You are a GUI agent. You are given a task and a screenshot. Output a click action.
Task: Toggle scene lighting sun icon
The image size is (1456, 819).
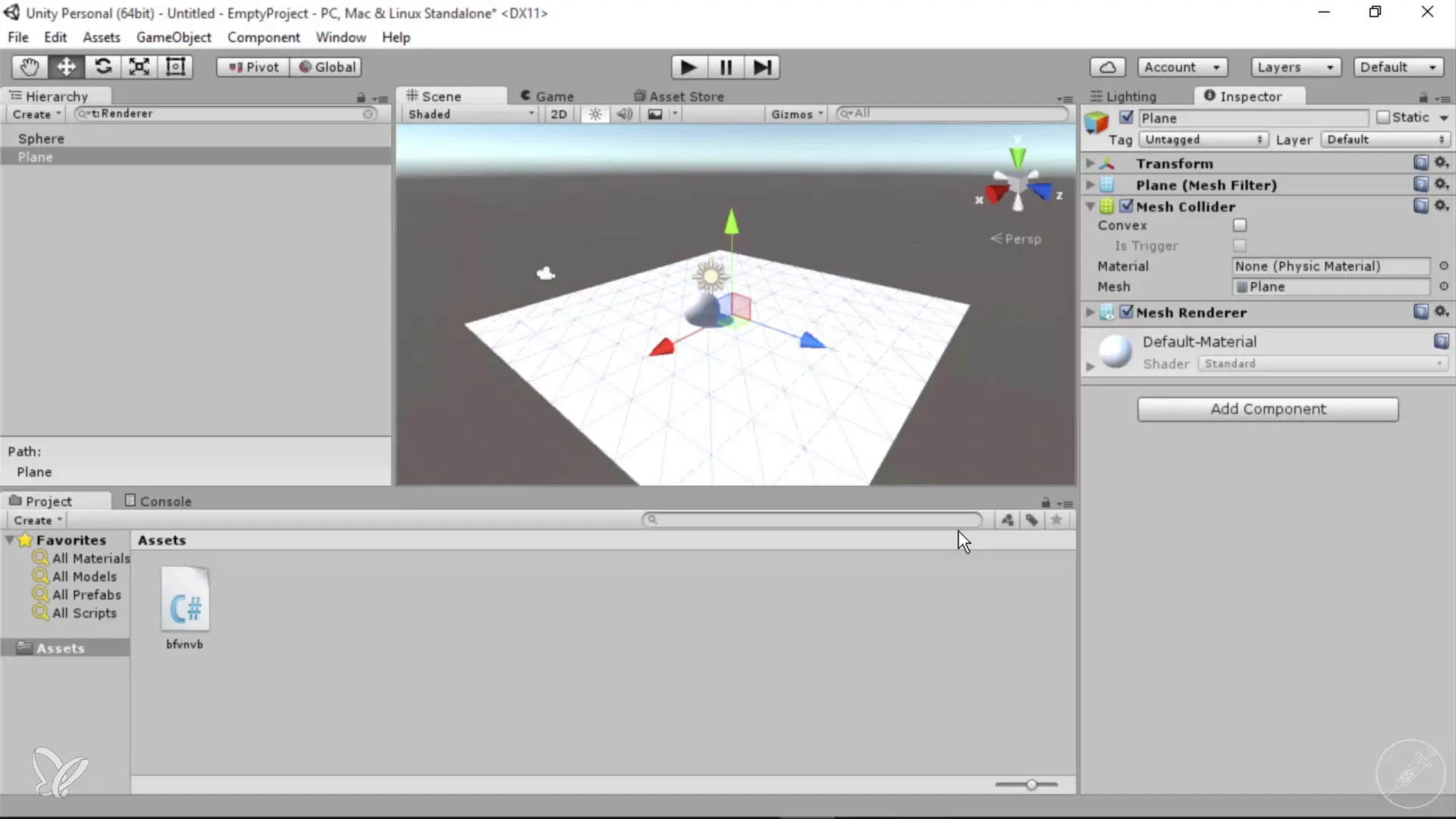click(x=595, y=114)
